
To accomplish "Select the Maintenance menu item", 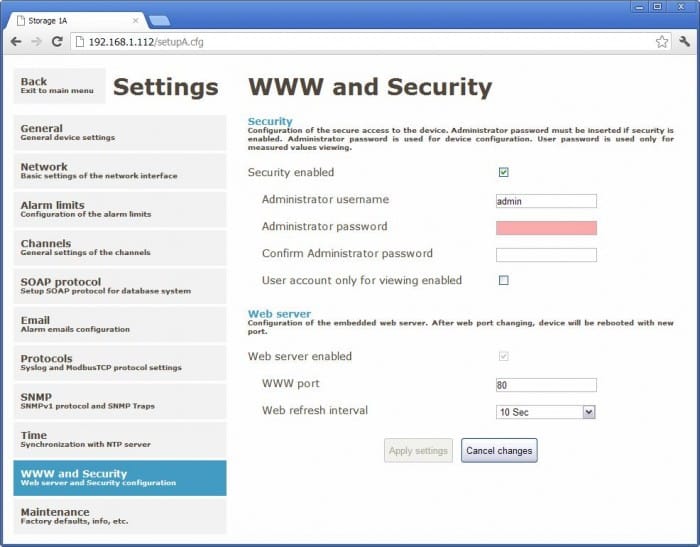I will click(119, 516).
